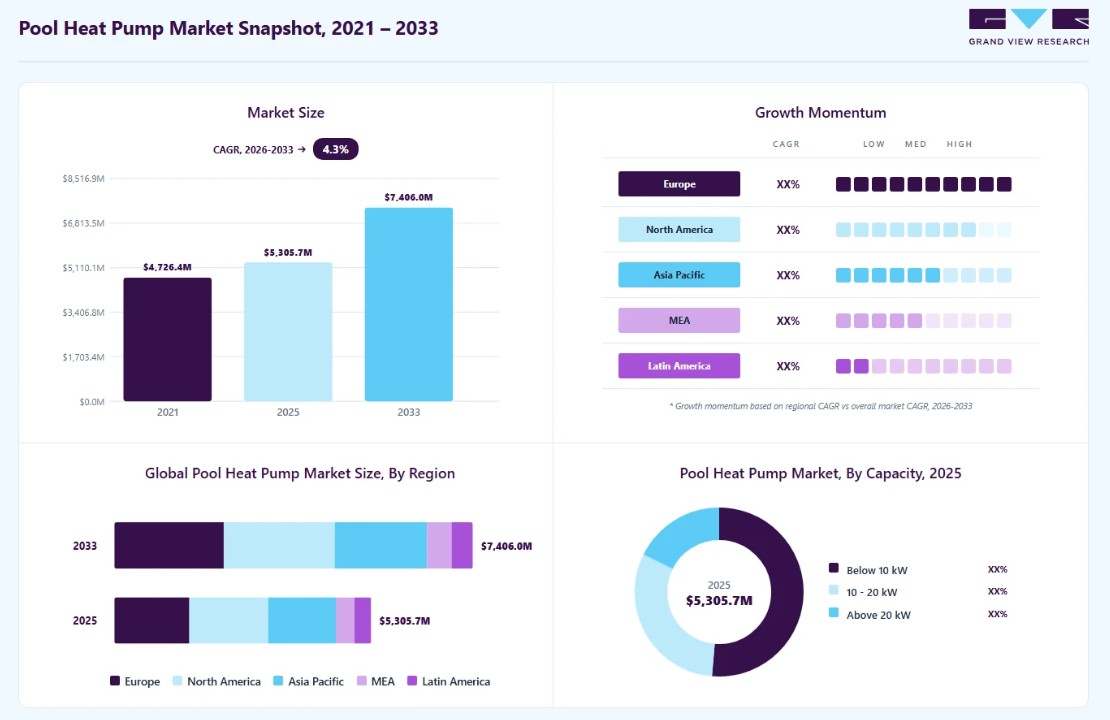This screenshot has height=720, width=1110.
Task: Click the Latin America legend marker
Action: coord(412,681)
